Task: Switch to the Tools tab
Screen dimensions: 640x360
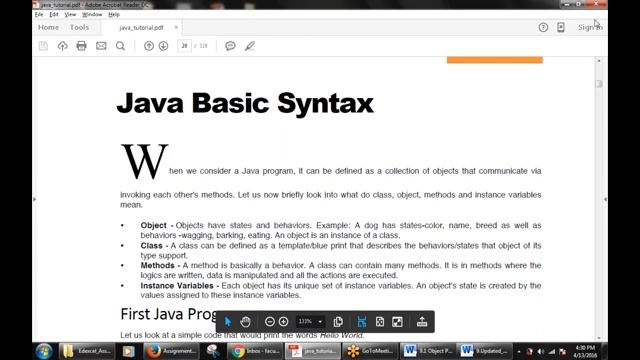Action: (79, 27)
